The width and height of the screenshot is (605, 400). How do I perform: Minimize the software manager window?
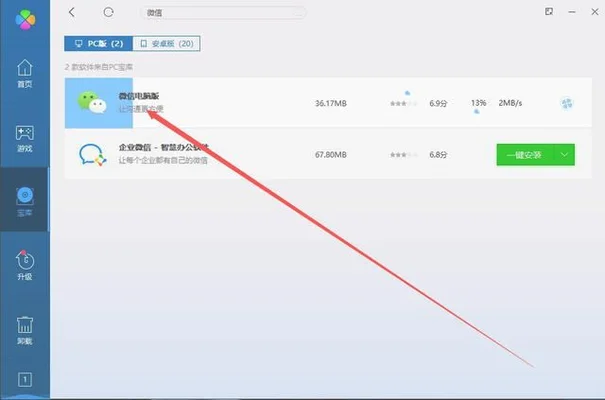tap(572, 12)
